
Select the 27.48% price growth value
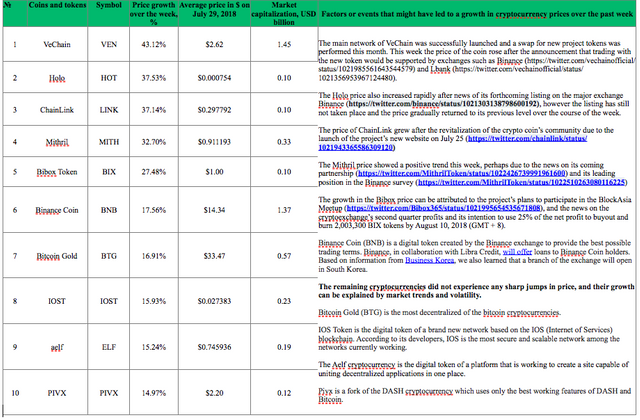tap(153, 172)
